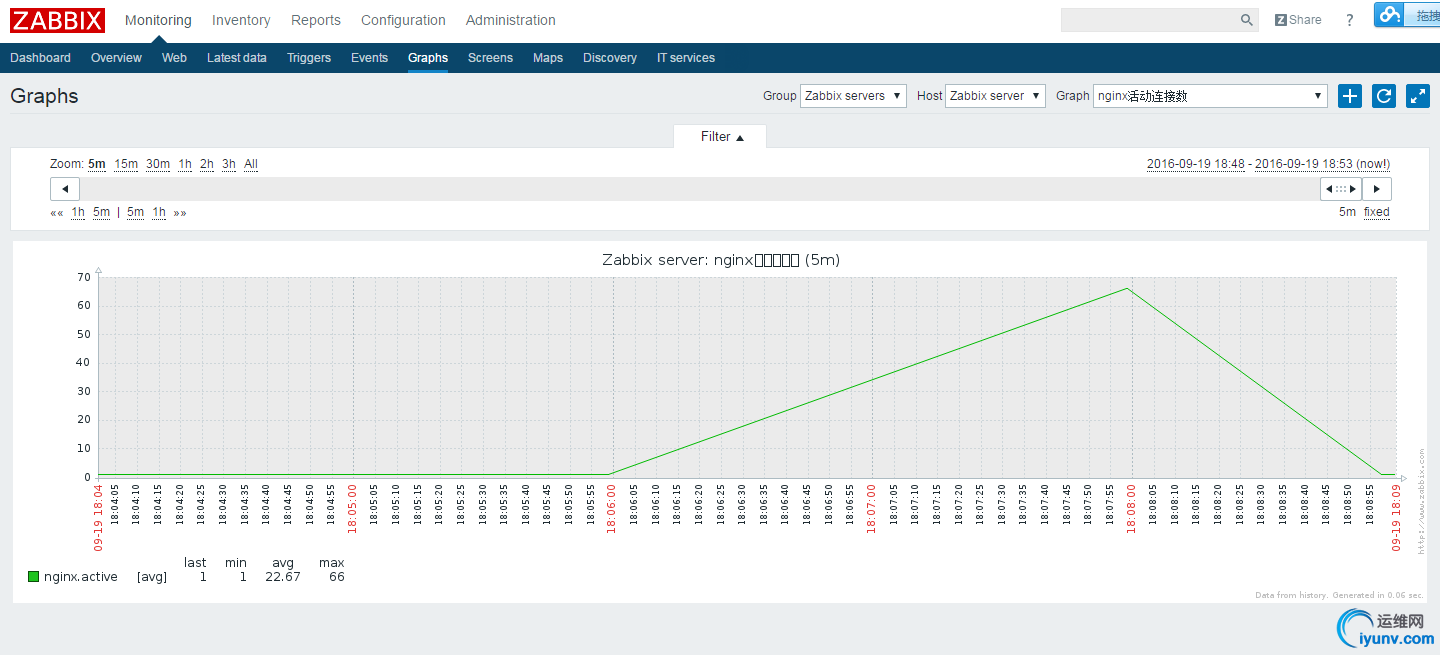This screenshot has height=655, width=1440.
Task: Go to the Triggers submenu
Action: tap(309, 58)
